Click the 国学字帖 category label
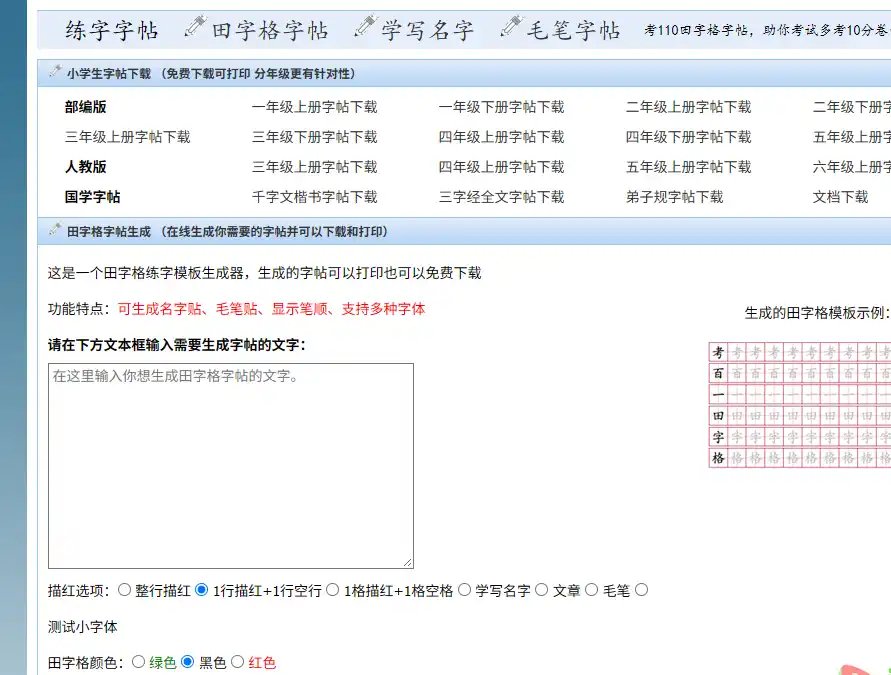 tap(92, 197)
